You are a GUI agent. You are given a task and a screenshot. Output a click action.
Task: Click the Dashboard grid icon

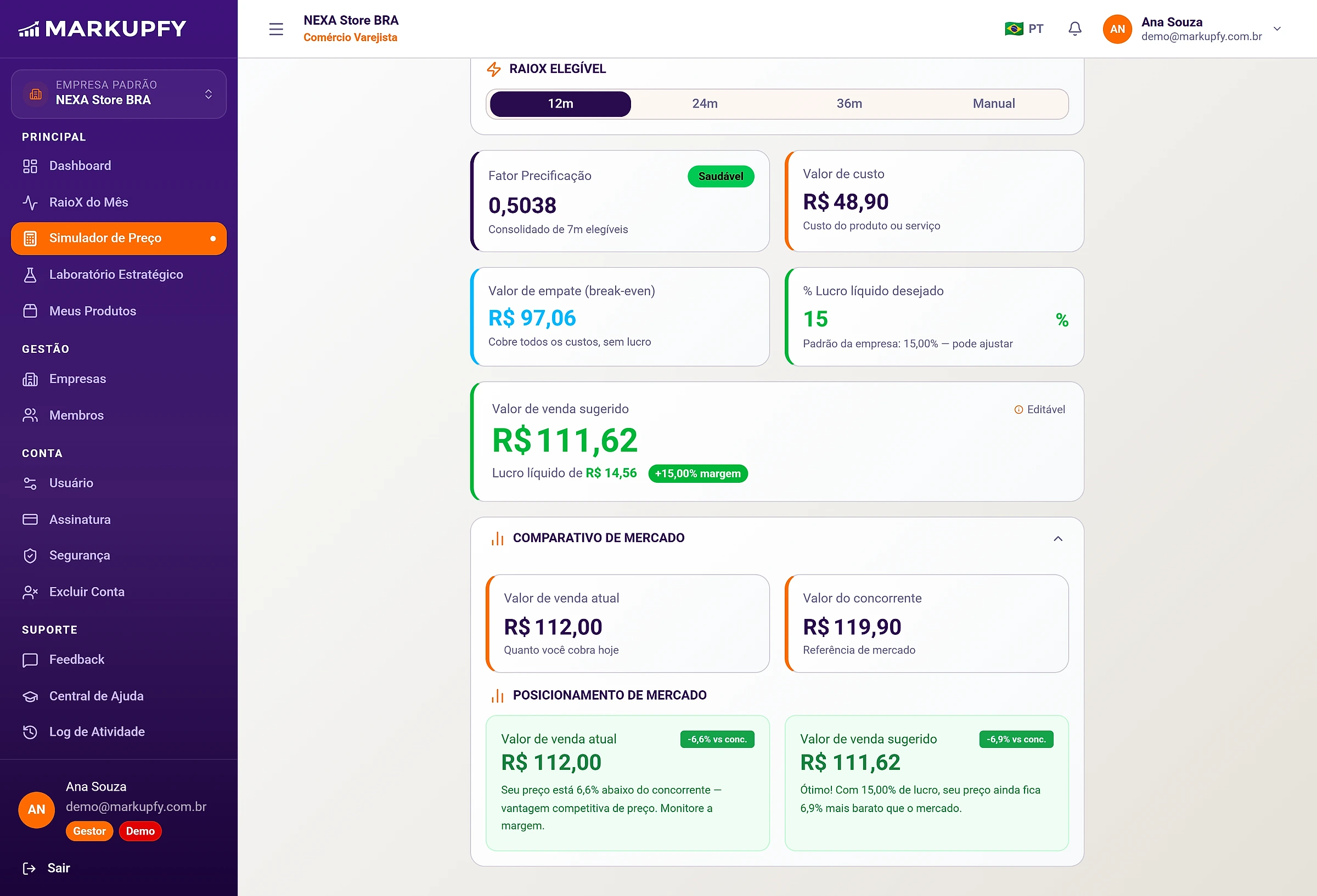(30, 166)
